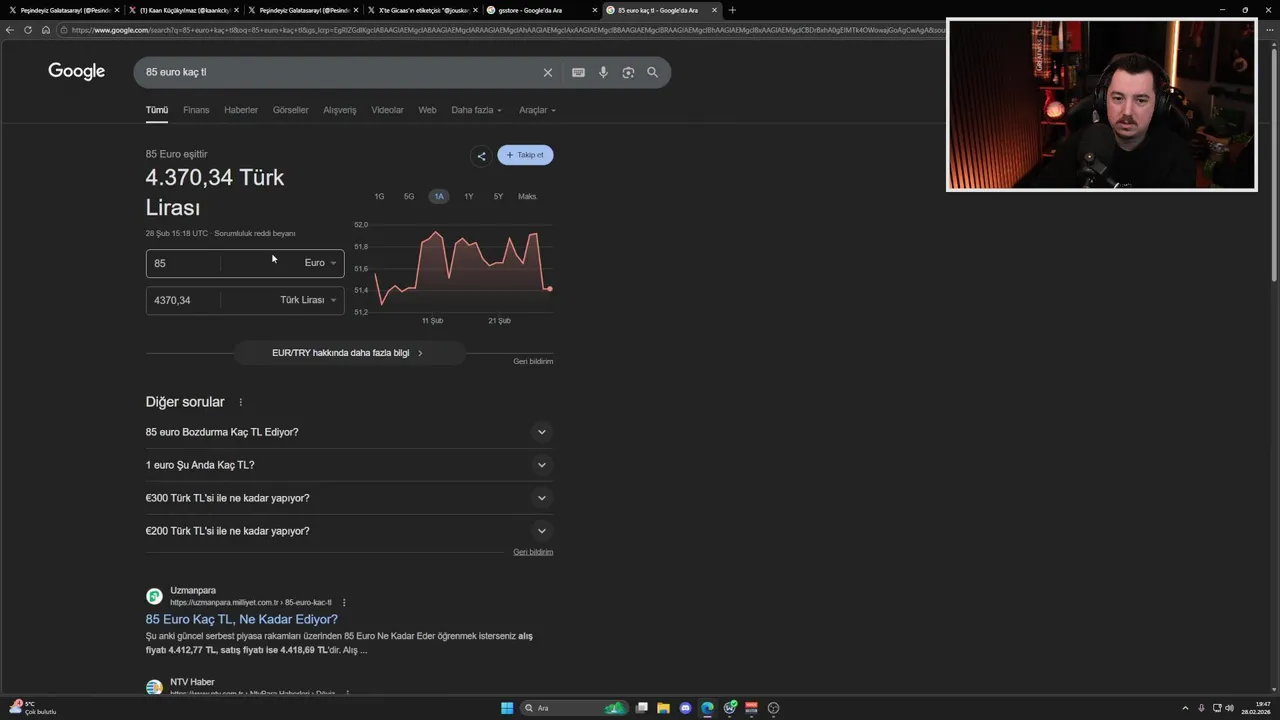1280x720 pixels.
Task: Select the Maks. chart range
Action: [x=528, y=196]
